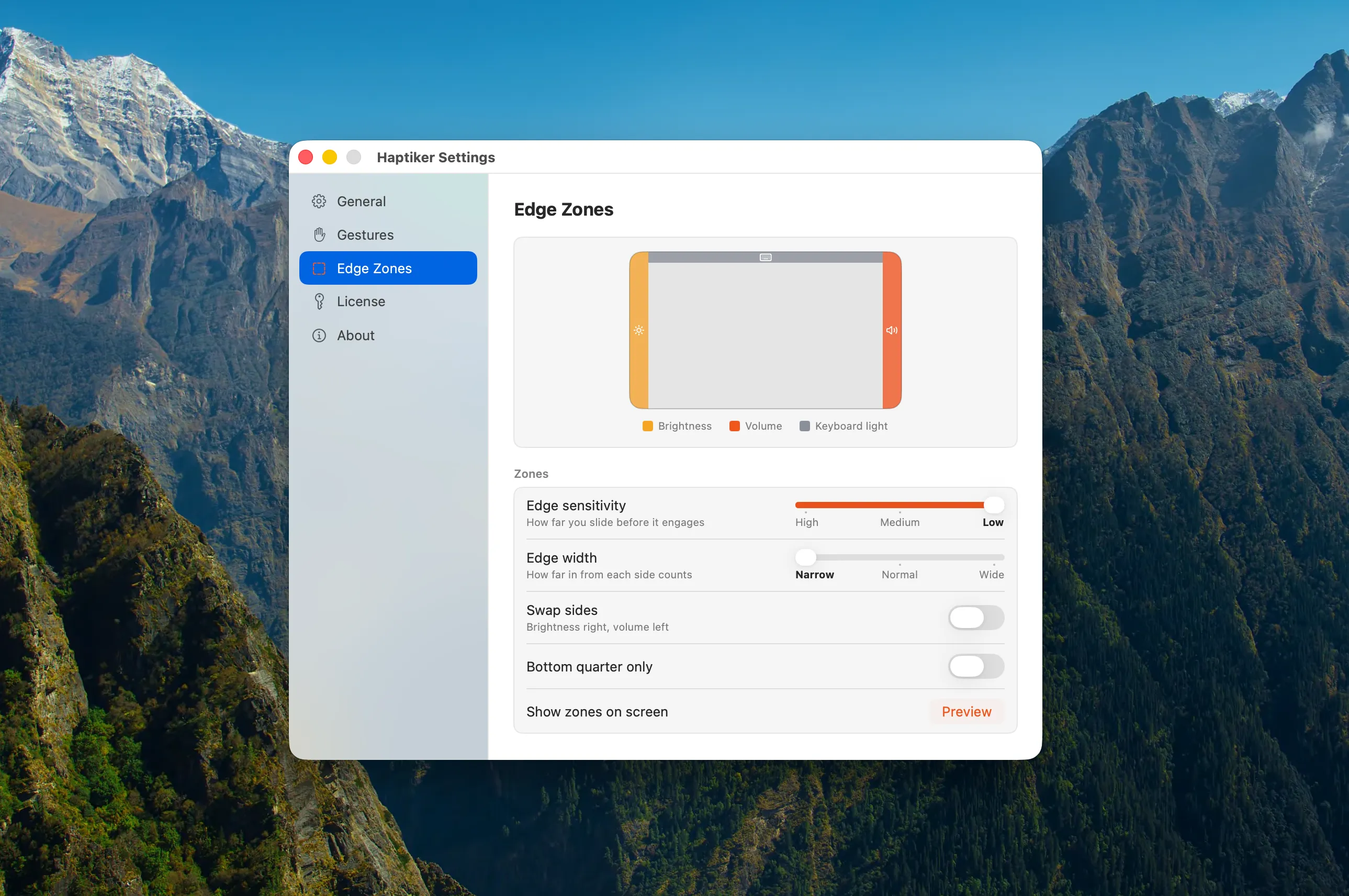This screenshot has height=896, width=1349.
Task: Click the Keyboard light legend text
Action: (851, 427)
